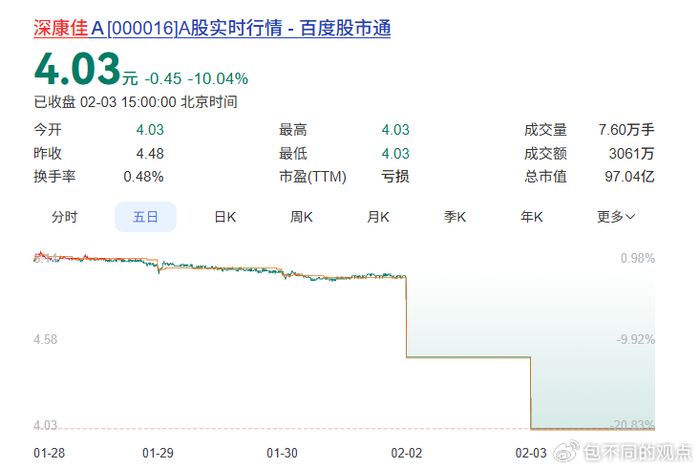
Task: Select the 季K chart tab
Action: (x=455, y=217)
